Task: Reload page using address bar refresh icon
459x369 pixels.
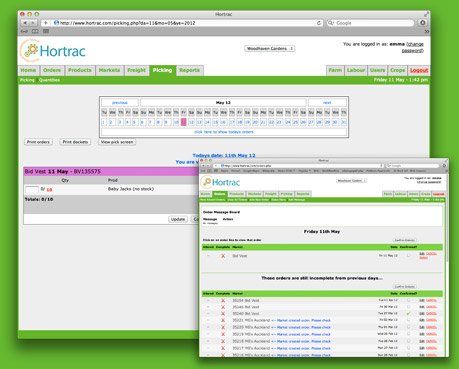Action: click(x=319, y=23)
